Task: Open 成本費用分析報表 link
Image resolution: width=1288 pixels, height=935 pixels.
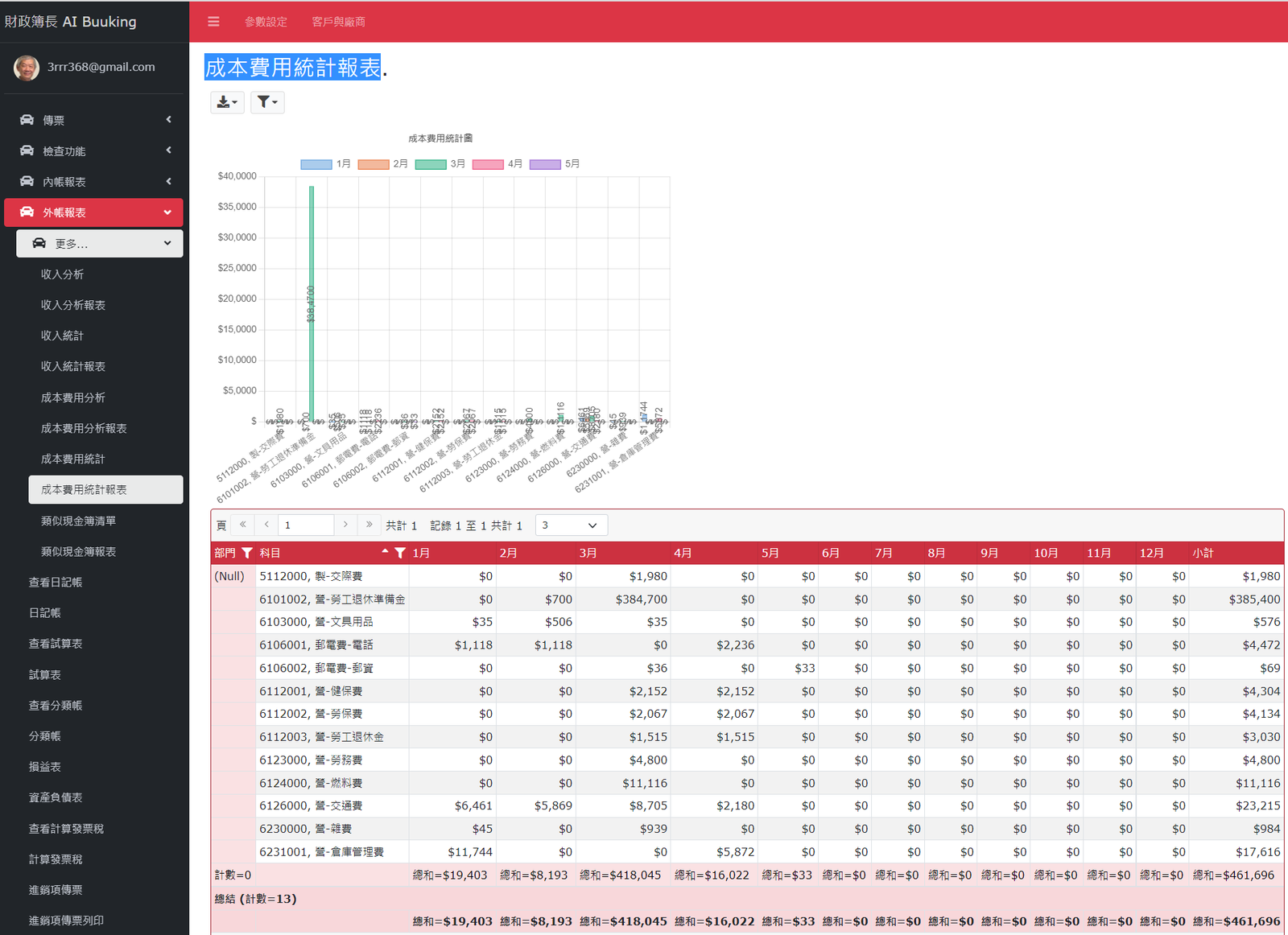Action: coord(84,428)
